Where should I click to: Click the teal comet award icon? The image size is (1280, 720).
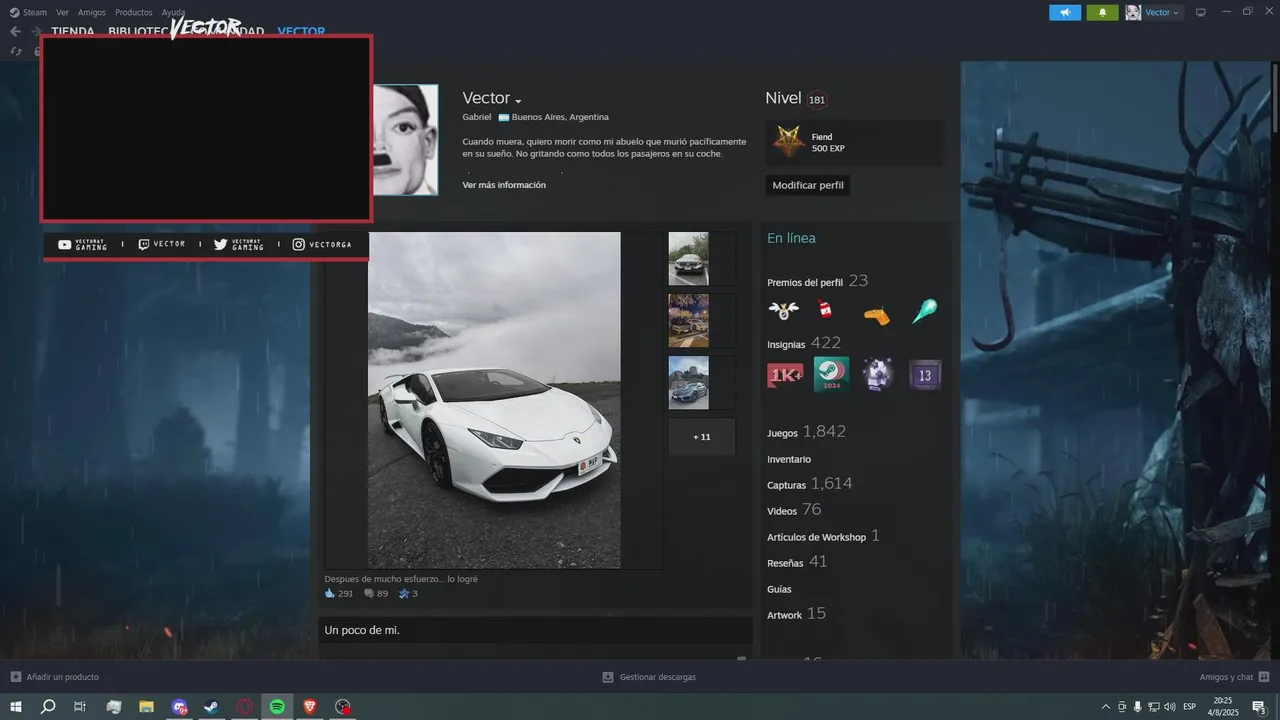(x=924, y=311)
